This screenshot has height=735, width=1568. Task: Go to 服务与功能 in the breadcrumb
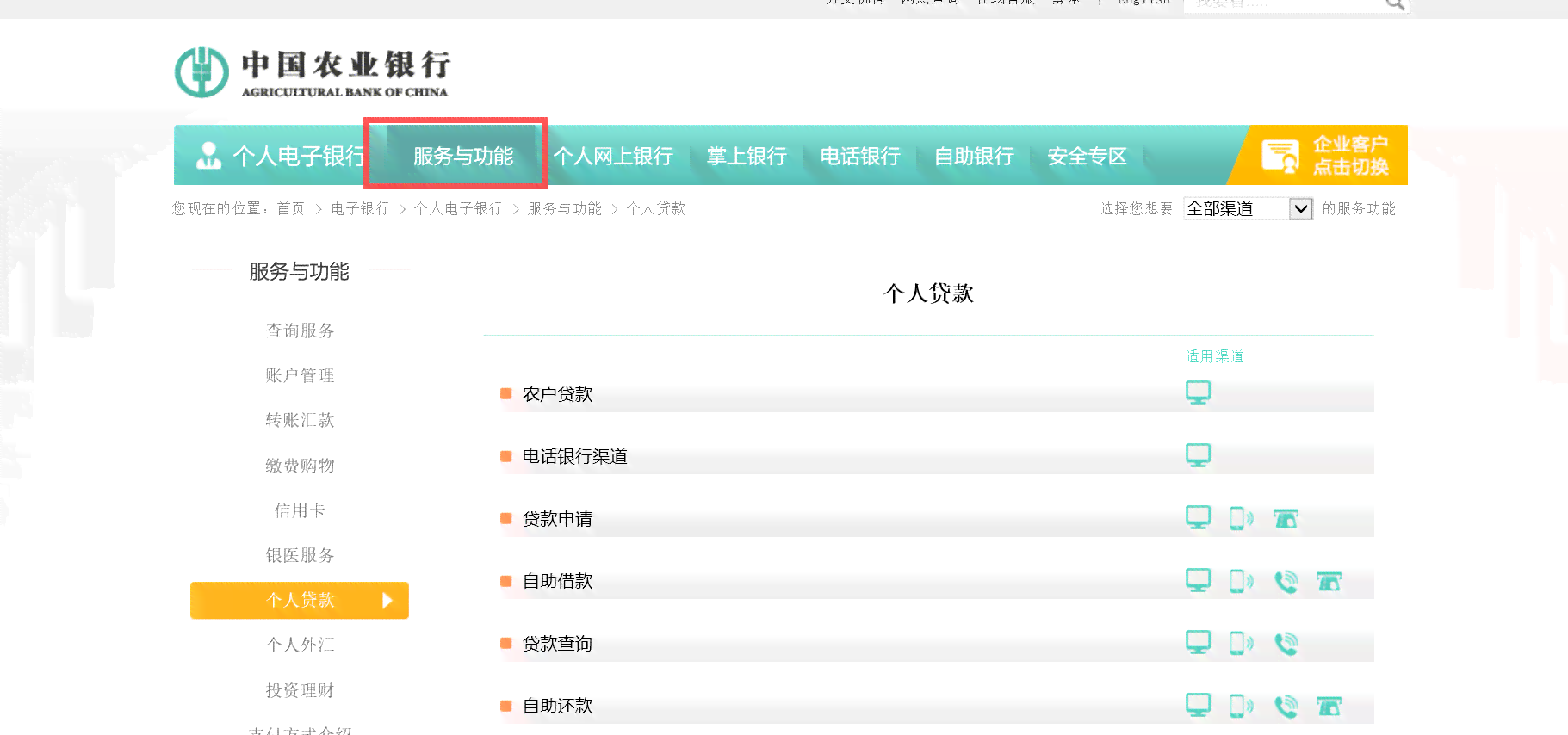(x=565, y=208)
